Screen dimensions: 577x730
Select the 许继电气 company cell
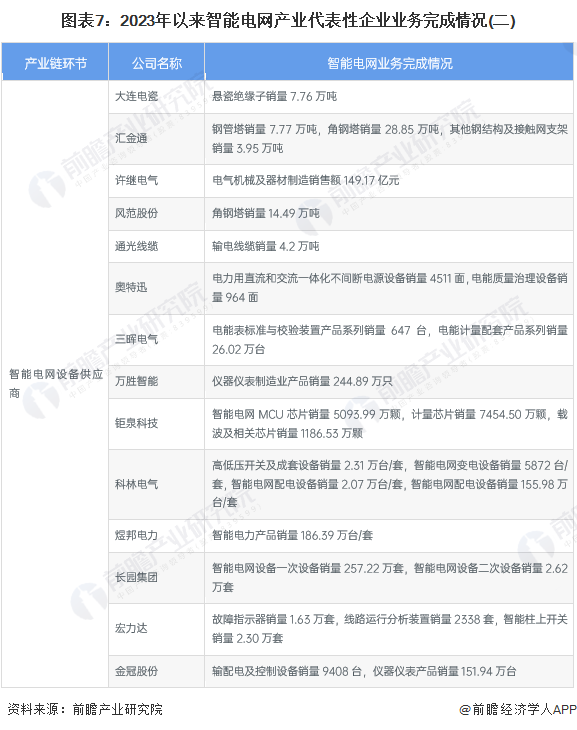156,181
